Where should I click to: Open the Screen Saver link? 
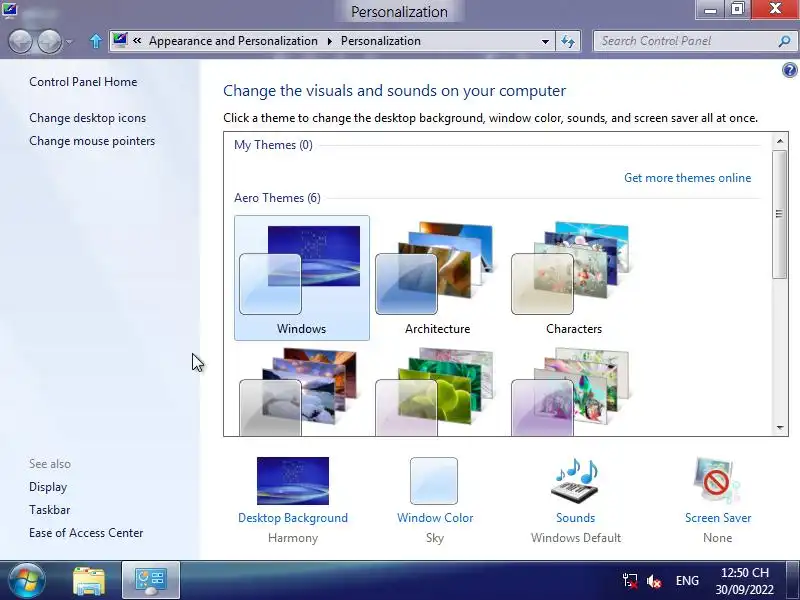click(718, 518)
